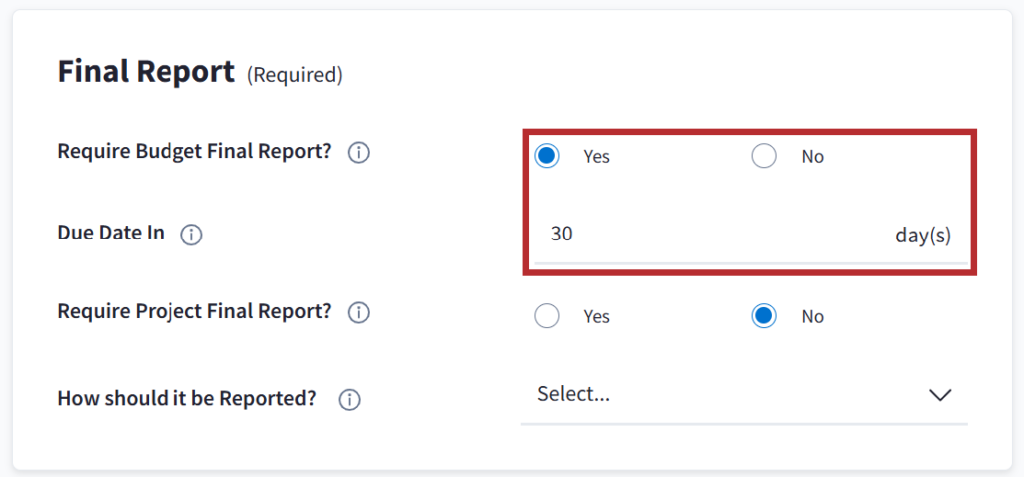The height and width of the screenshot is (477, 1024).
Task: Click info icon beside Require Project Final Report
Action: pyautogui.click(x=359, y=313)
